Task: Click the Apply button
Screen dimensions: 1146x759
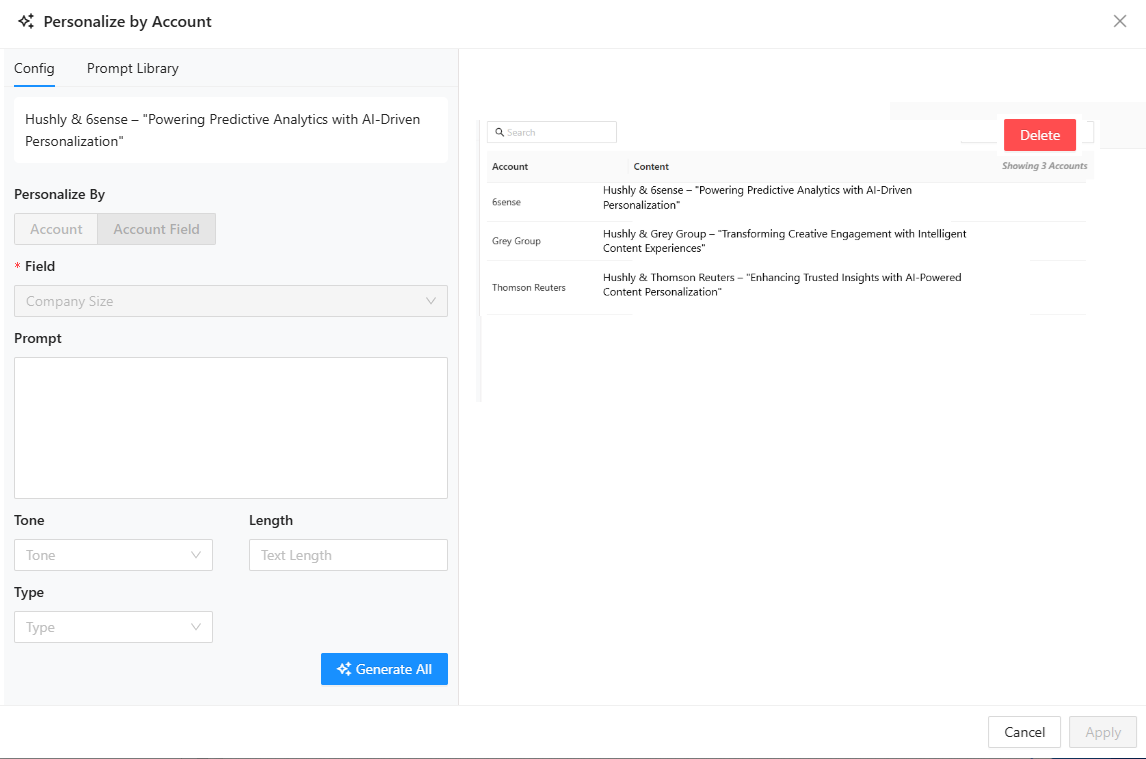Action: (1103, 732)
